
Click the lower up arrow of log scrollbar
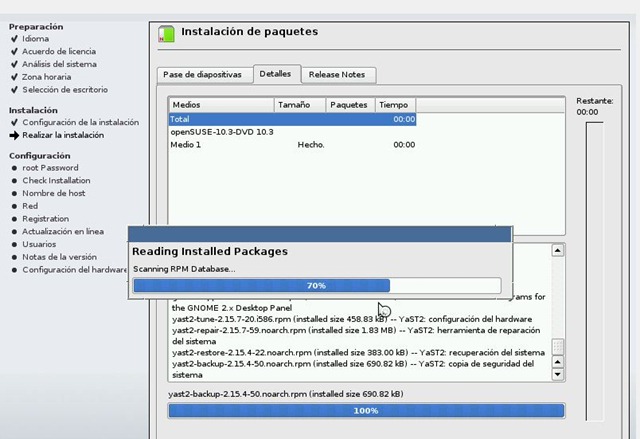558,362
